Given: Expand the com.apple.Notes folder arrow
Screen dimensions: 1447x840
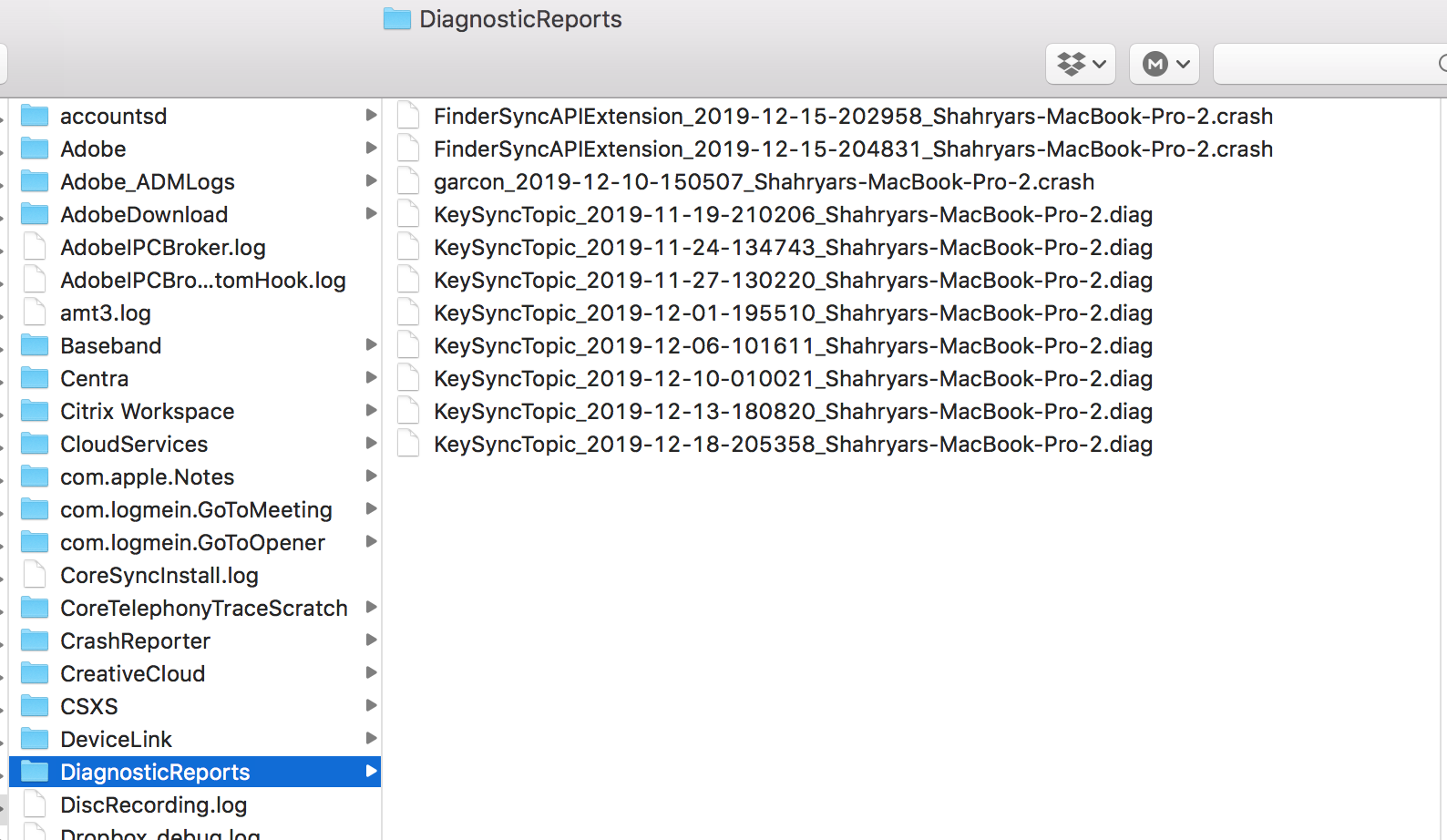Looking at the screenshot, I should (x=371, y=476).
